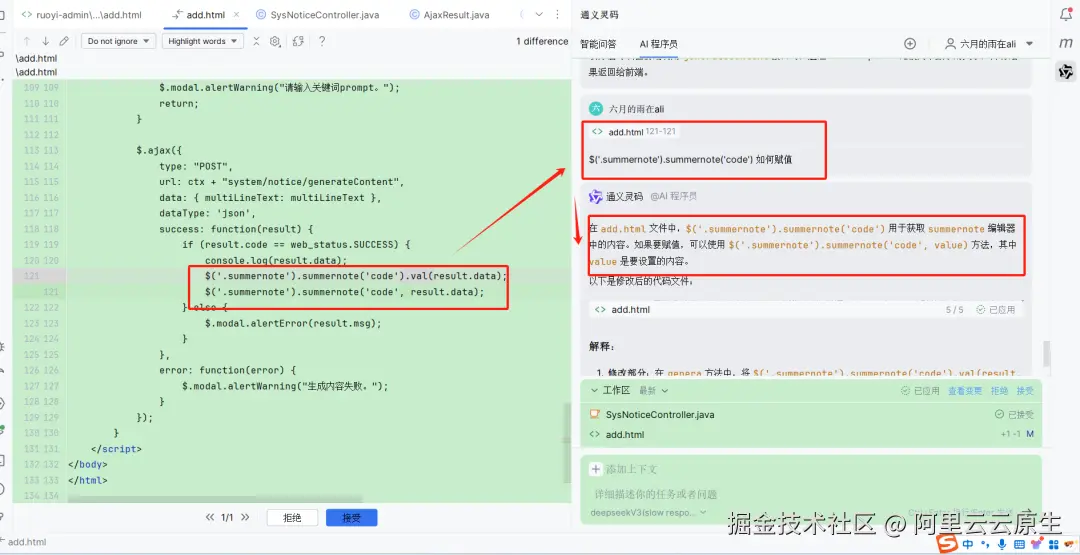Click the blue 接受 button
The height and width of the screenshot is (555, 1080).
(x=352, y=518)
